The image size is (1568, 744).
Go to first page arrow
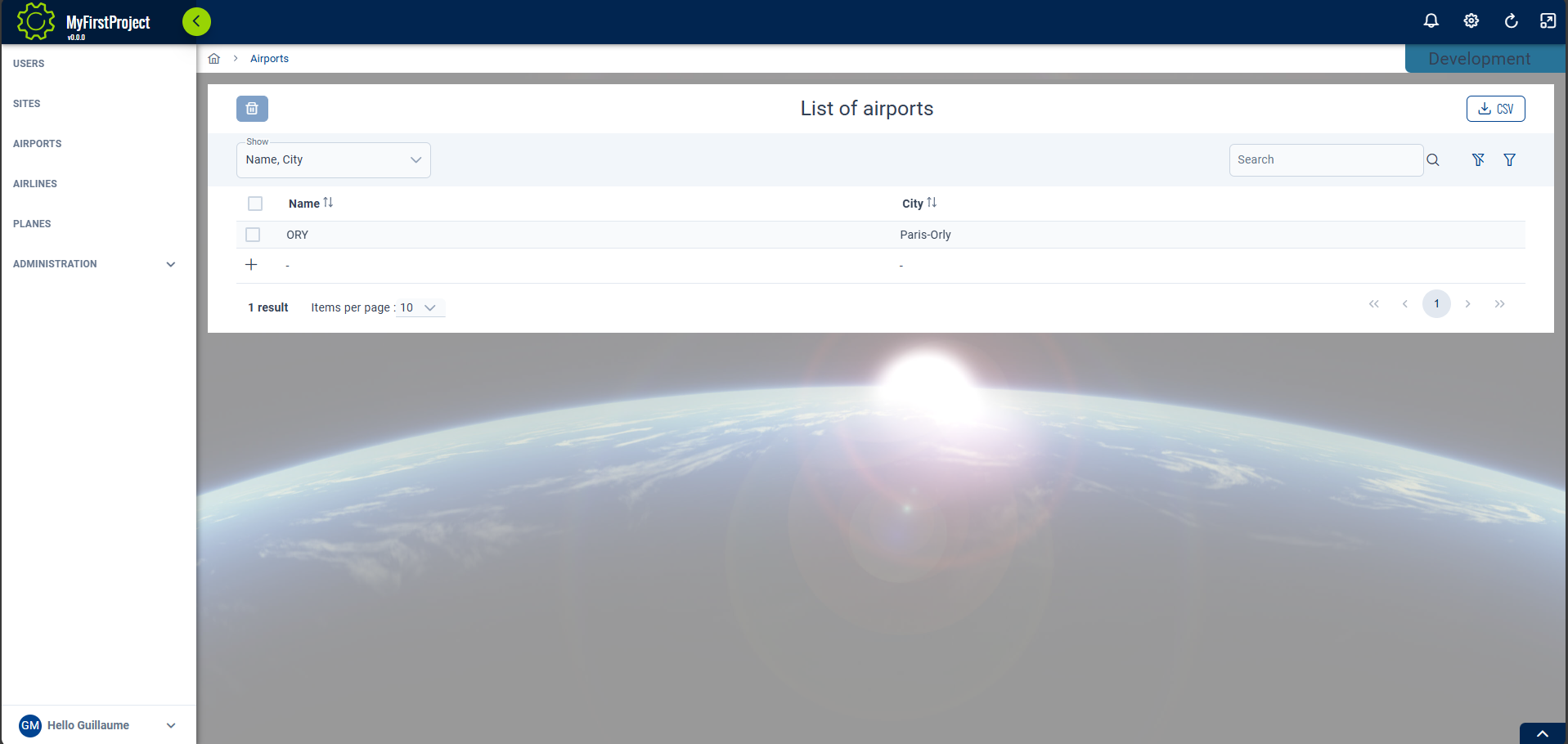(x=1374, y=304)
